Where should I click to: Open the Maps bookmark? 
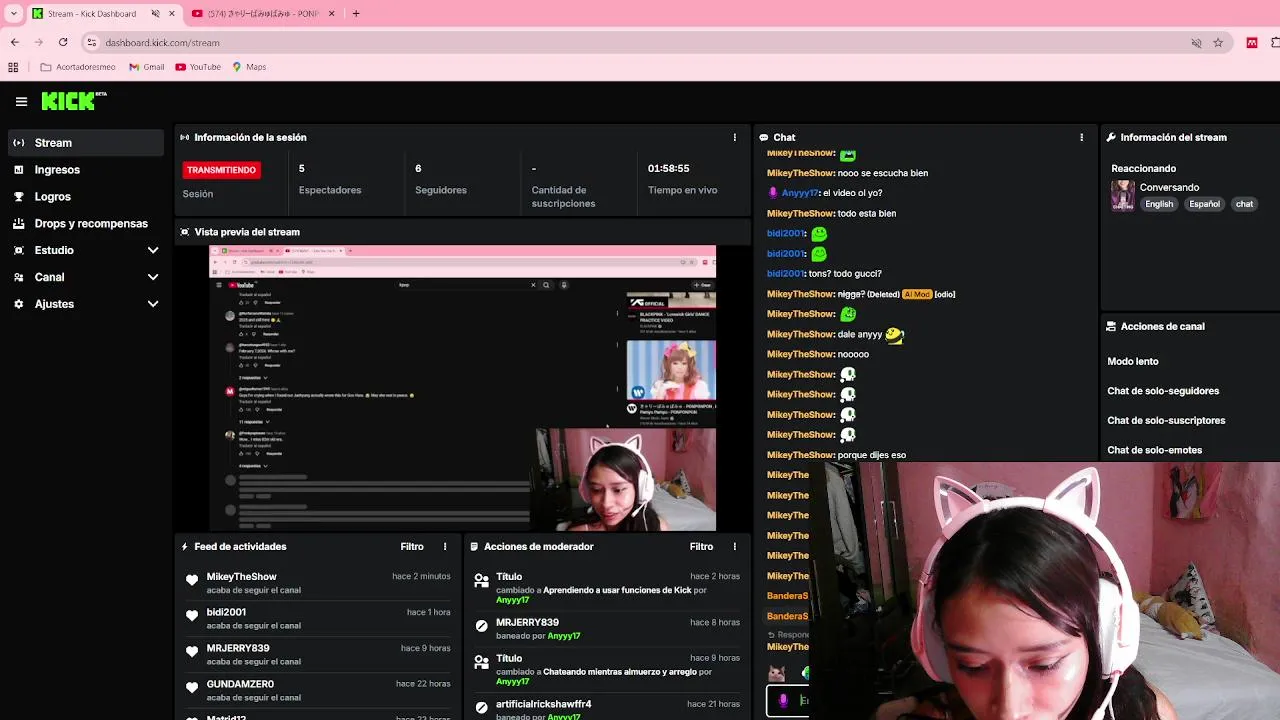tap(249, 67)
